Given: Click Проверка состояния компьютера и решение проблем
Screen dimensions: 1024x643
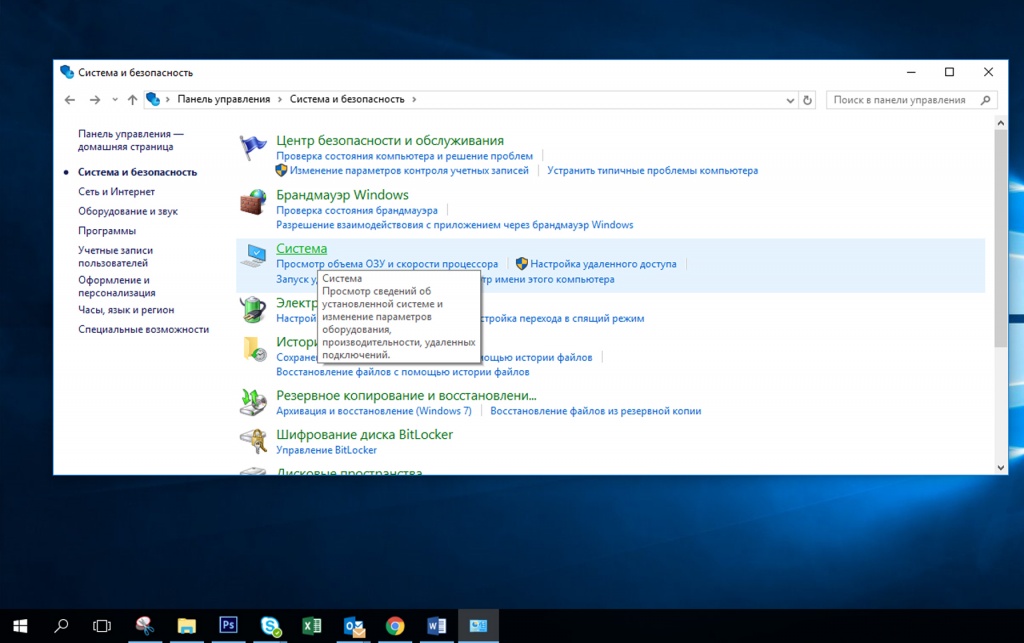Looking at the screenshot, I should click(404, 156).
